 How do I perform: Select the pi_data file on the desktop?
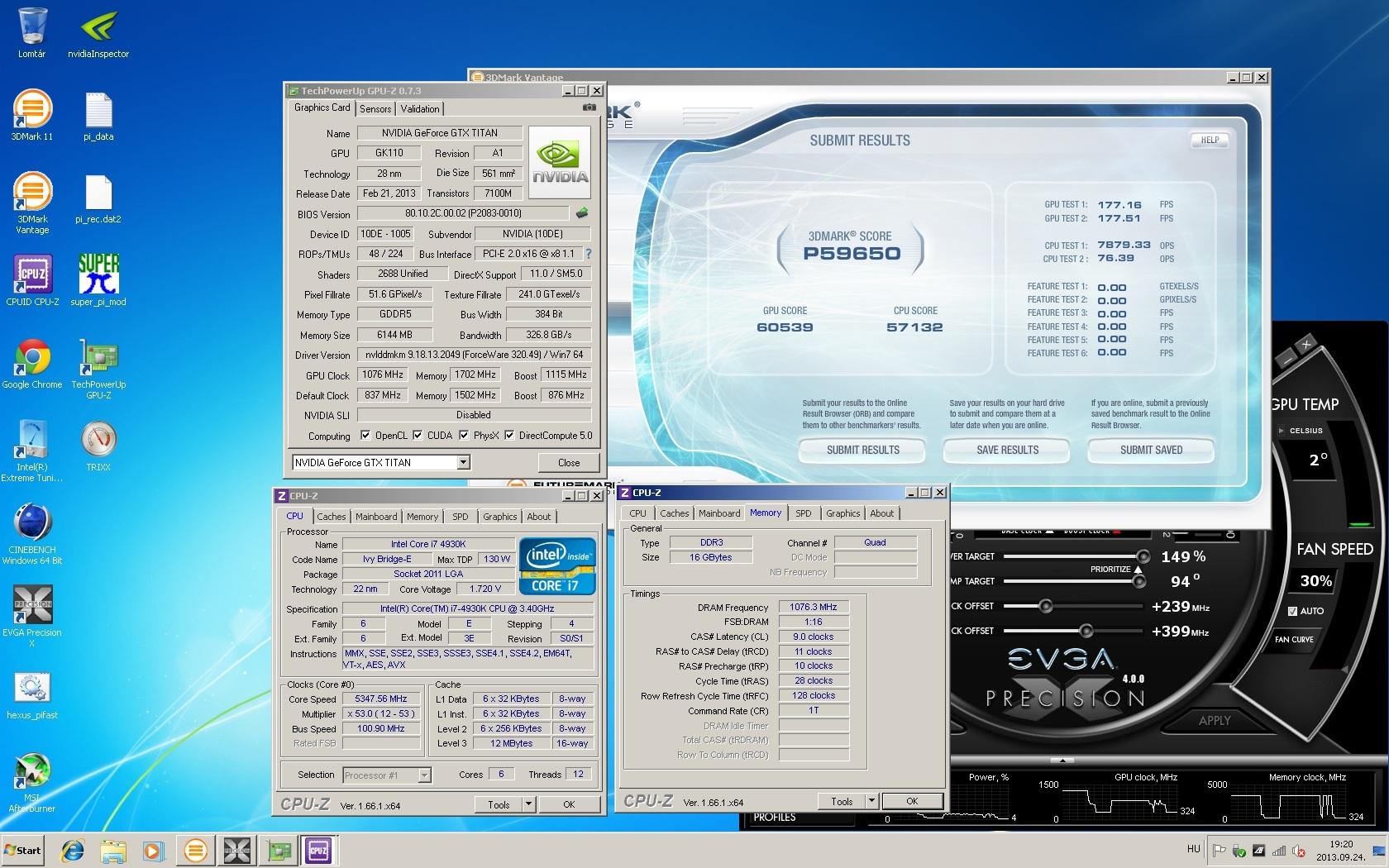(x=98, y=115)
